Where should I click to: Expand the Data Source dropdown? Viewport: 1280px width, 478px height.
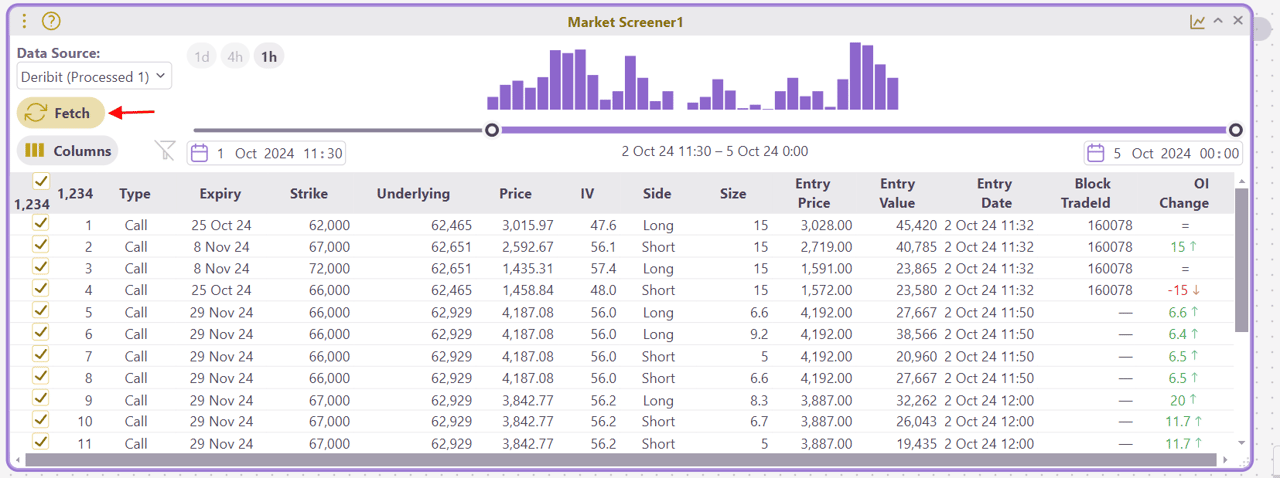click(x=95, y=76)
